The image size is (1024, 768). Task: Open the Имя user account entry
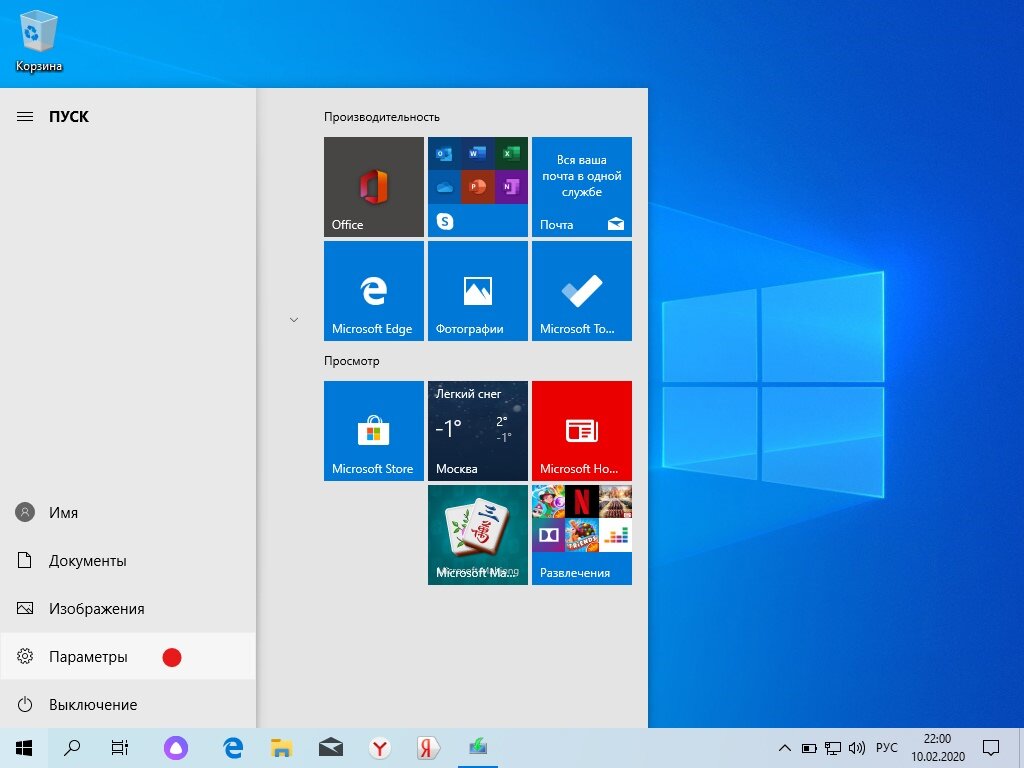[x=128, y=513]
